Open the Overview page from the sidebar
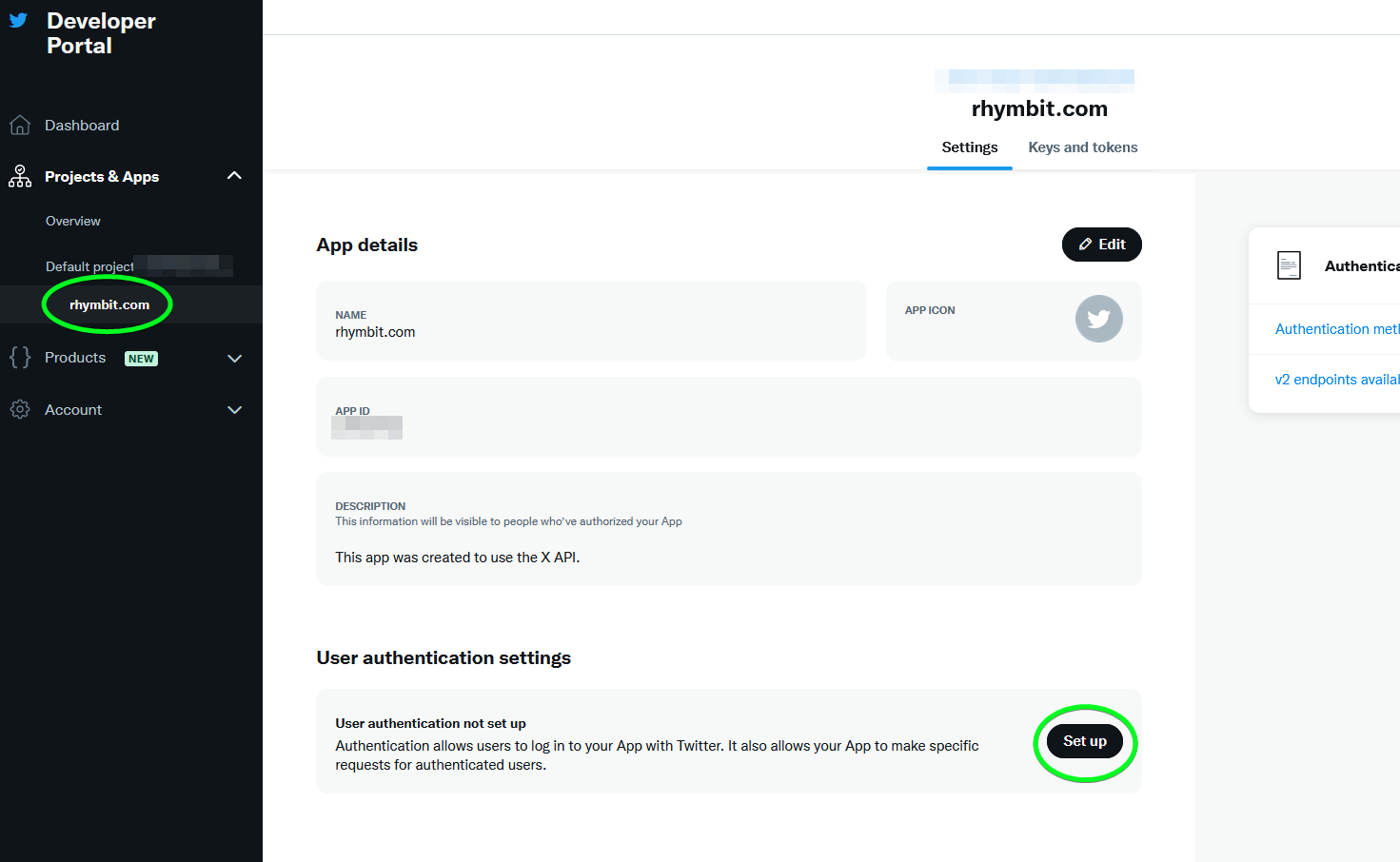The image size is (1400, 862). point(72,221)
